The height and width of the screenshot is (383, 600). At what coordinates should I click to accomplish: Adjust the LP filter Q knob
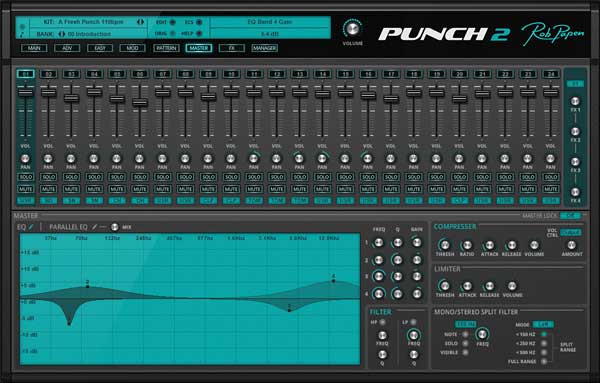[x=414, y=354]
